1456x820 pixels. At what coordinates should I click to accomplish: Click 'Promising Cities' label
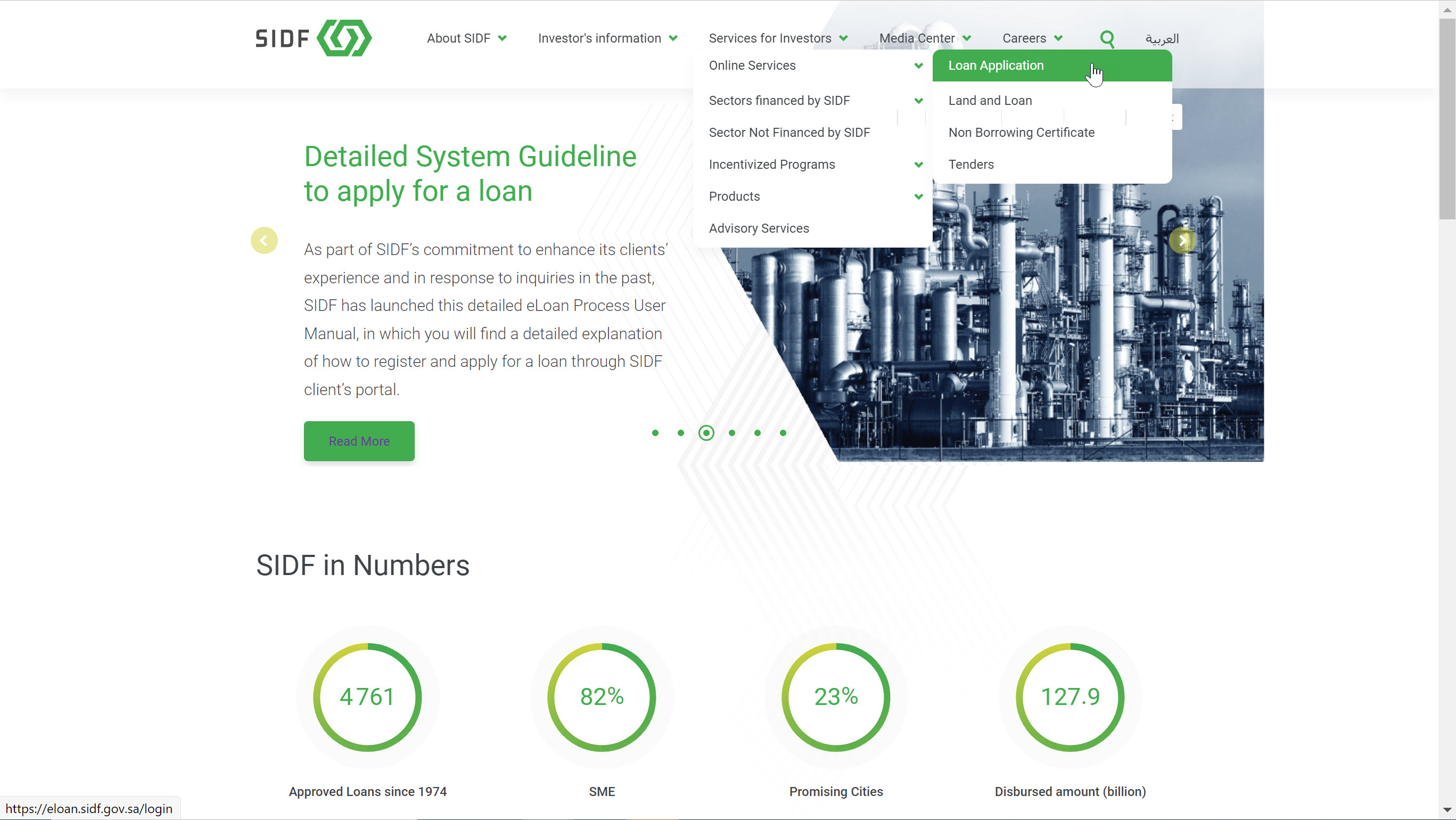tap(836, 792)
